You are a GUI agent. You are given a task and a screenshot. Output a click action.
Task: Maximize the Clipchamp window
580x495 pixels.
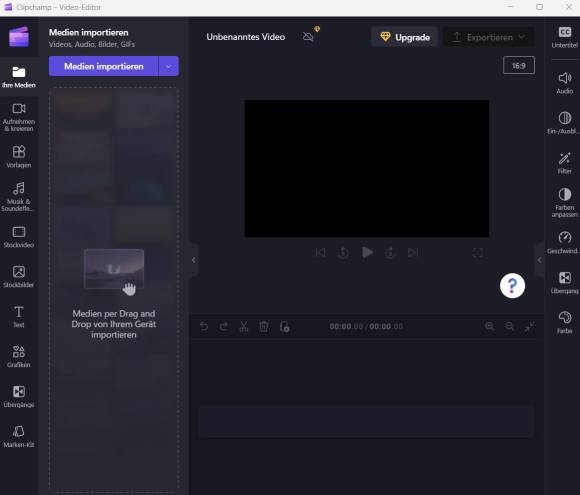click(x=540, y=7)
